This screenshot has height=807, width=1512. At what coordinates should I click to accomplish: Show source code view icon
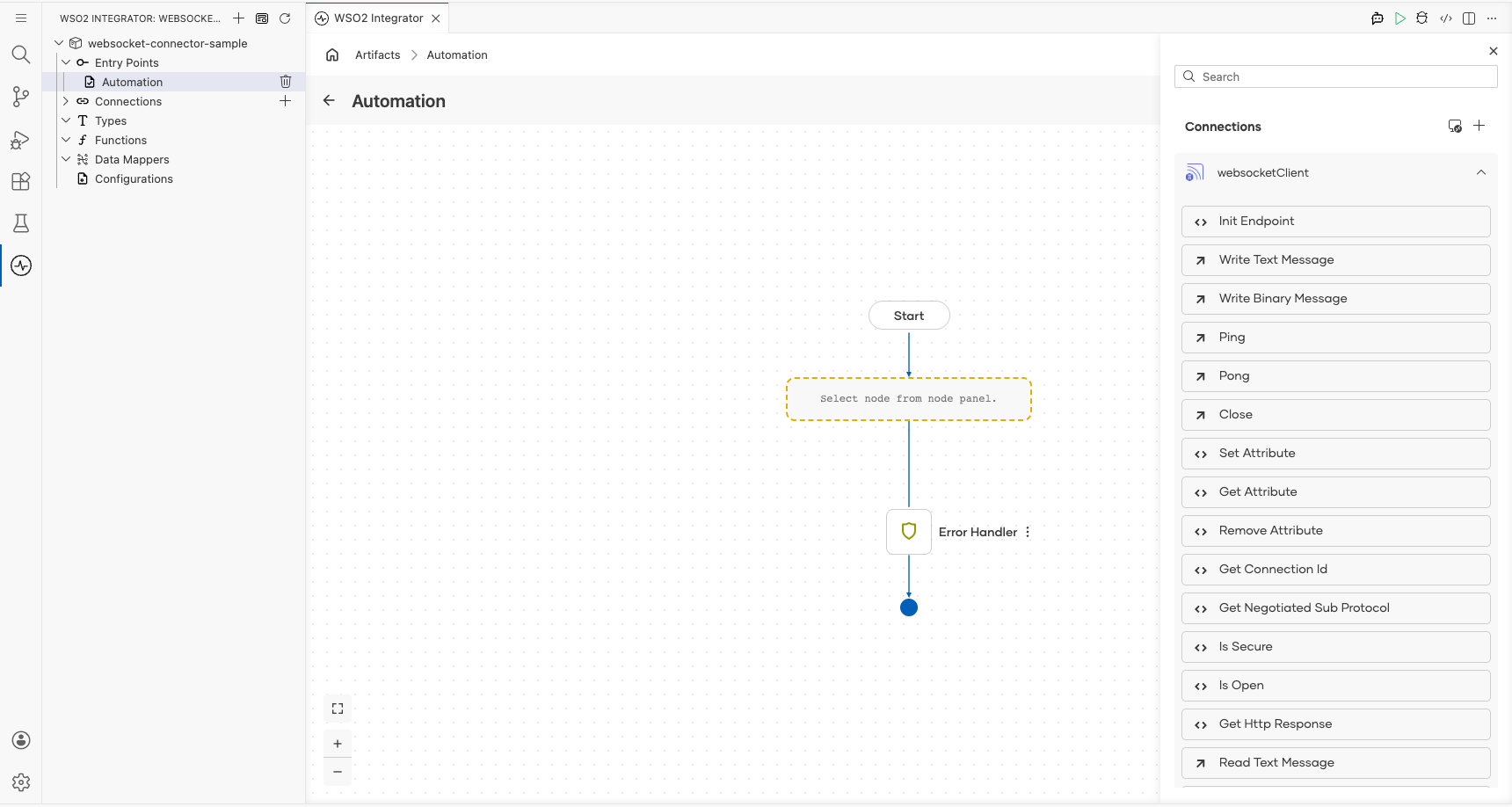tap(1446, 18)
